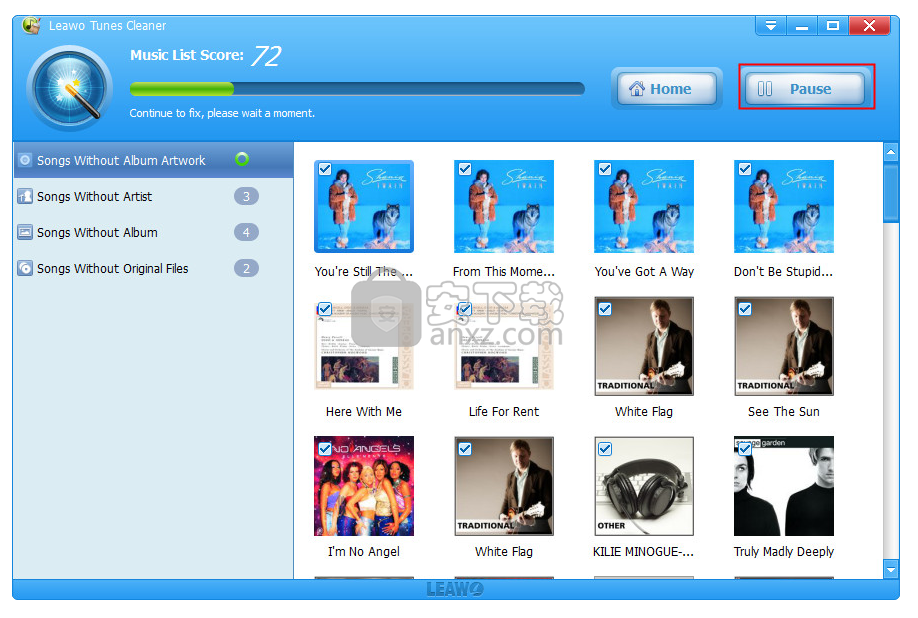
Task: Select the Truly Madly Deeply album artwork
Action: pyautogui.click(x=783, y=486)
